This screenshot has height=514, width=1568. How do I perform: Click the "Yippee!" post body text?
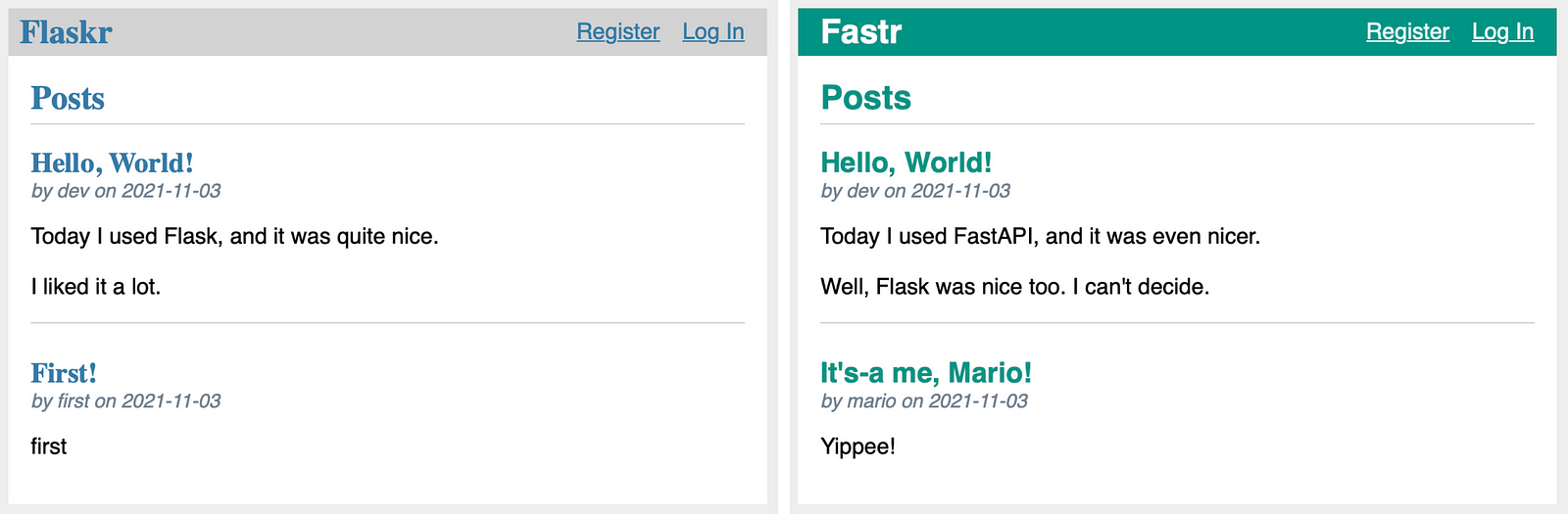coord(857,447)
